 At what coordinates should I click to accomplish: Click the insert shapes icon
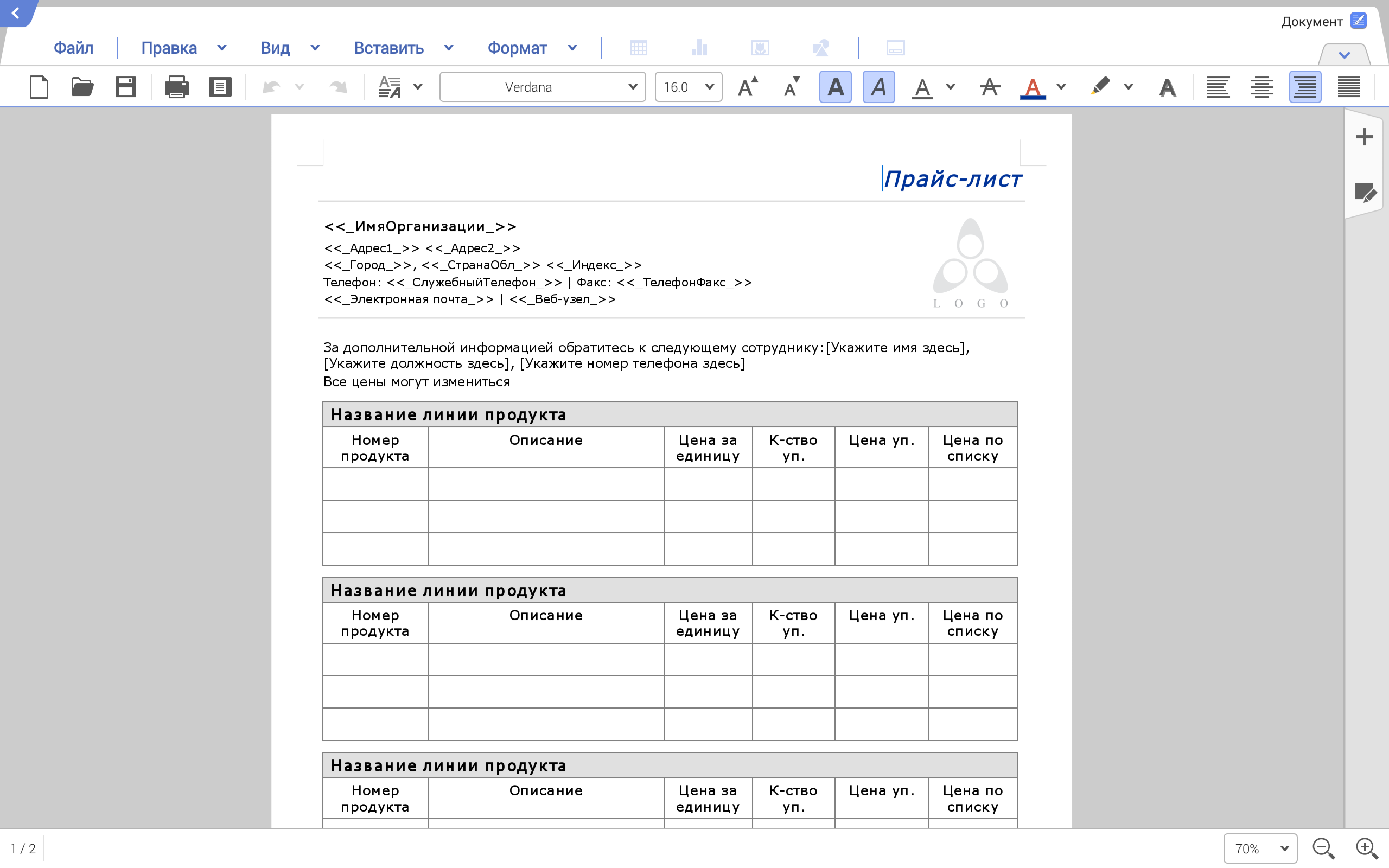point(821,48)
